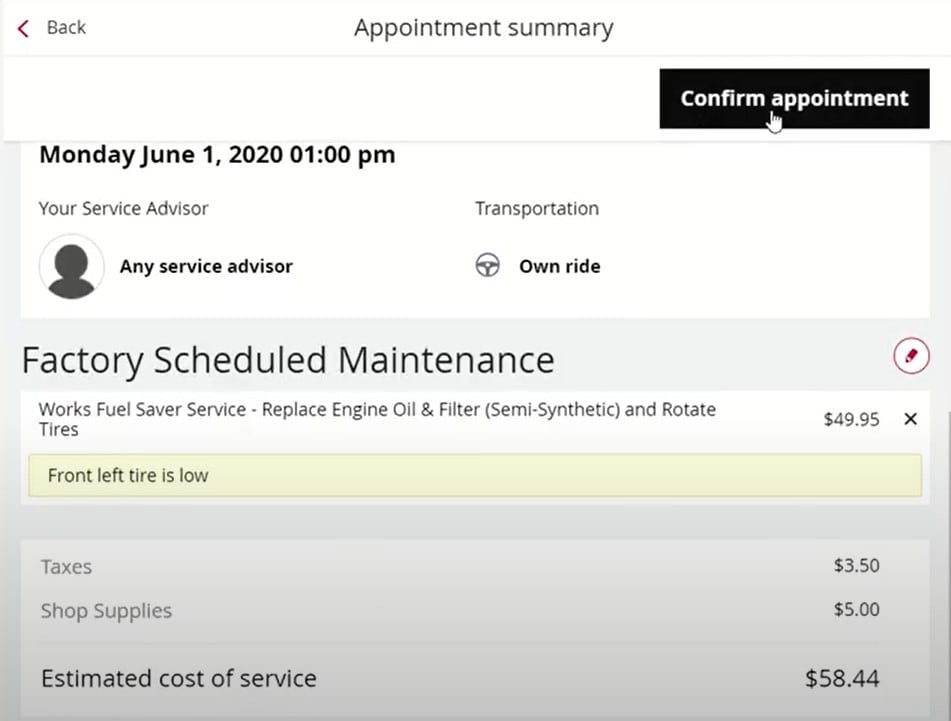The width and height of the screenshot is (951, 721).
Task: Open the Works Fuel Saver Service description
Action: point(377,419)
